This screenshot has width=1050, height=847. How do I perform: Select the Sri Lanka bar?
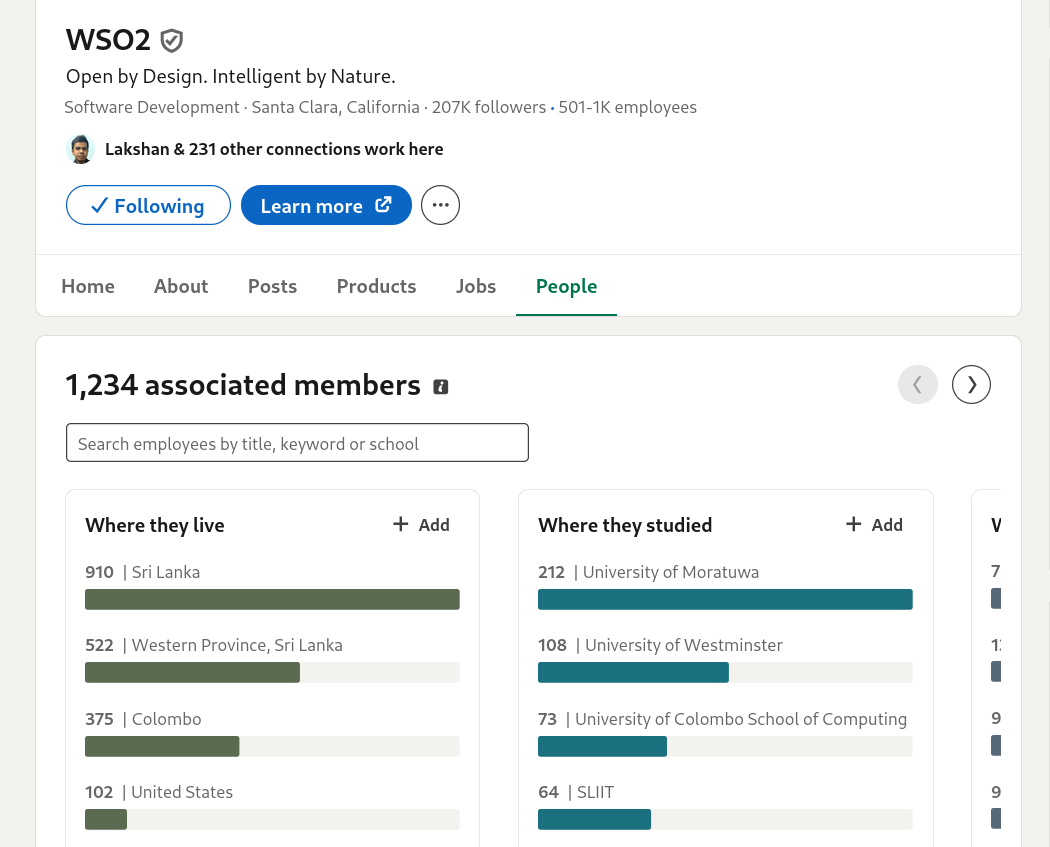point(273,599)
